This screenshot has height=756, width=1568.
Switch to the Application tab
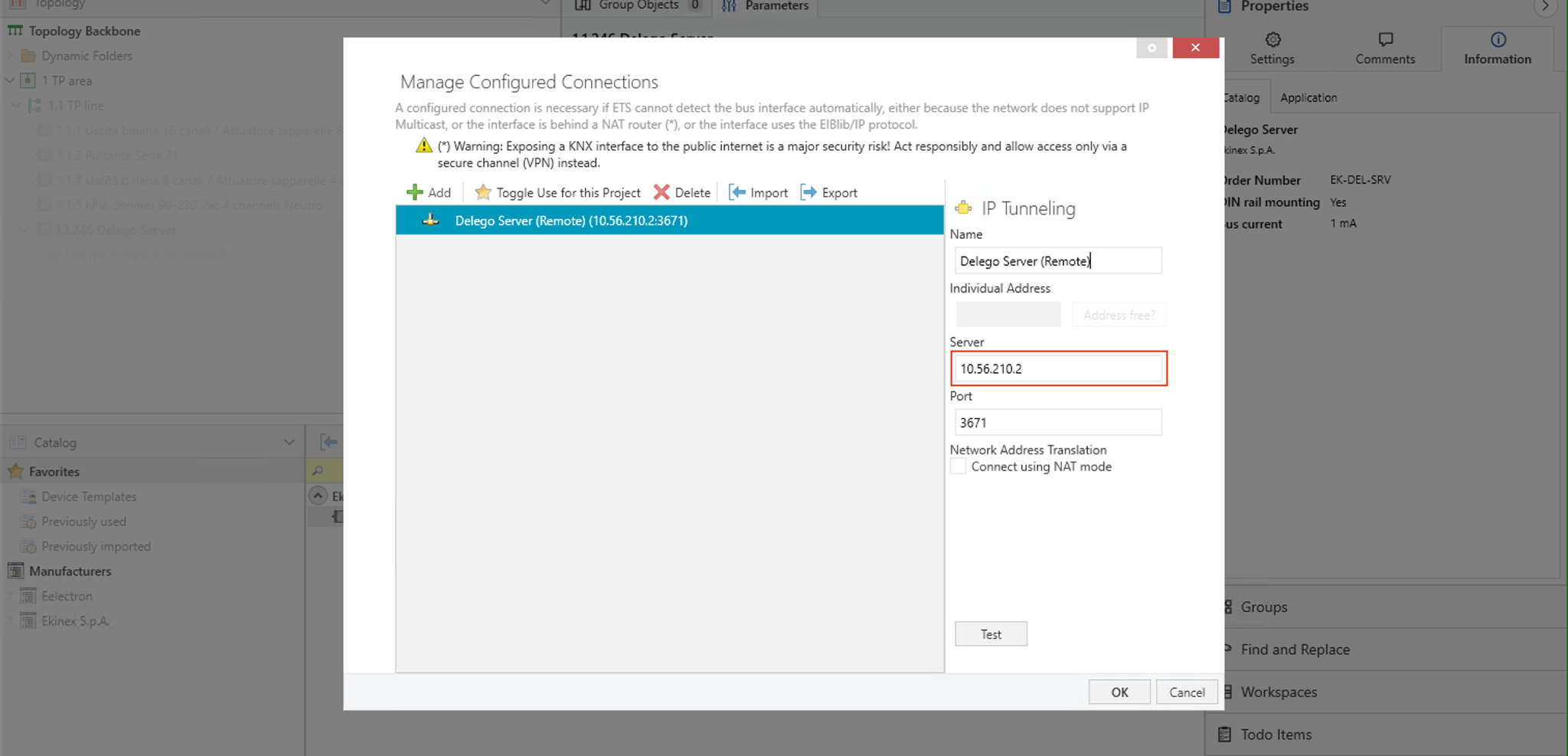coord(1308,97)
